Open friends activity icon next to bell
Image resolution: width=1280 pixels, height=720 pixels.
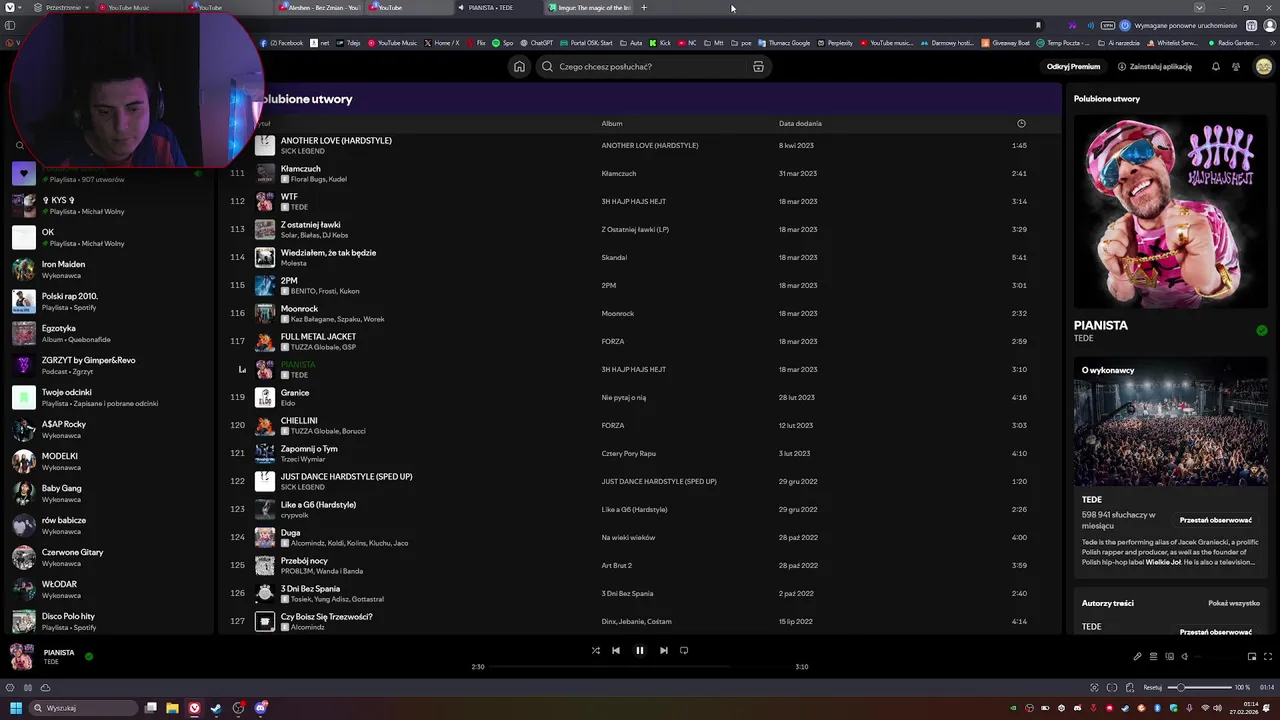tap(1236, 67)
